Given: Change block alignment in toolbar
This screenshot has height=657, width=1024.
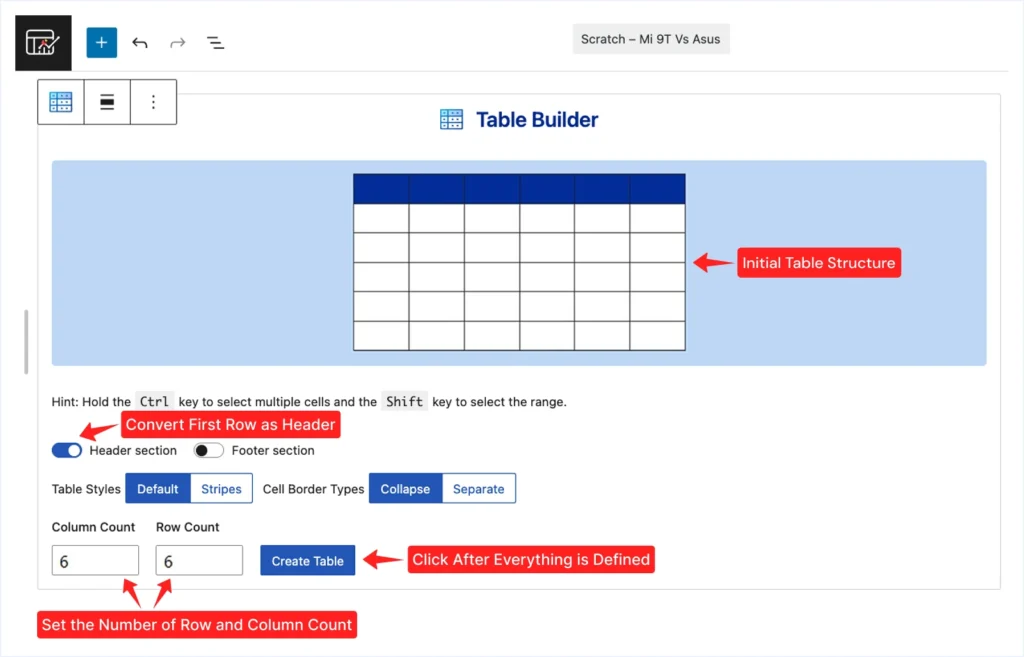Looking at the screenshot, I should coord(107,102).
